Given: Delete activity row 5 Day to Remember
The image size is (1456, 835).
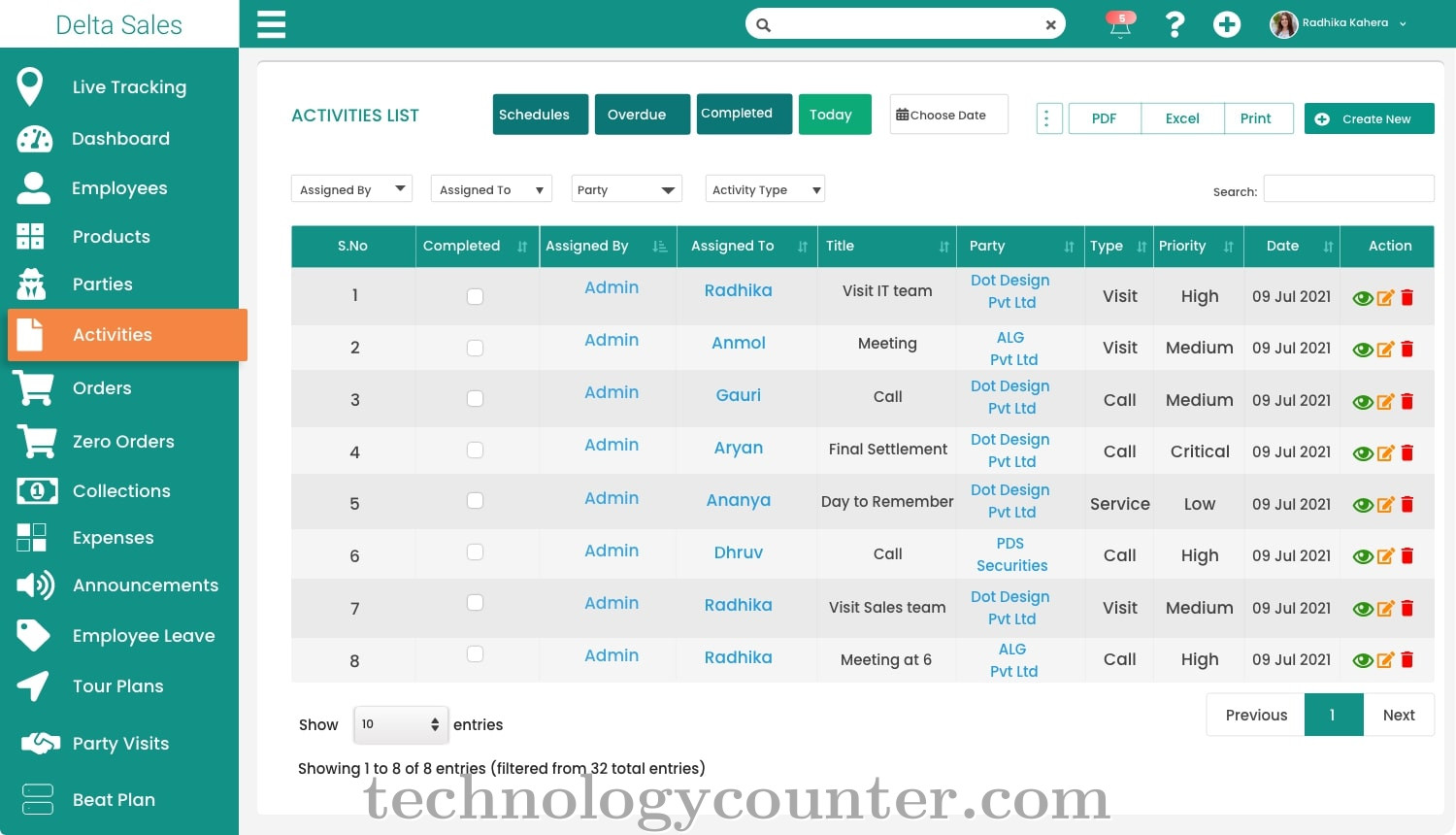Looking at the screenshot, I should (x=1407, y=504).
